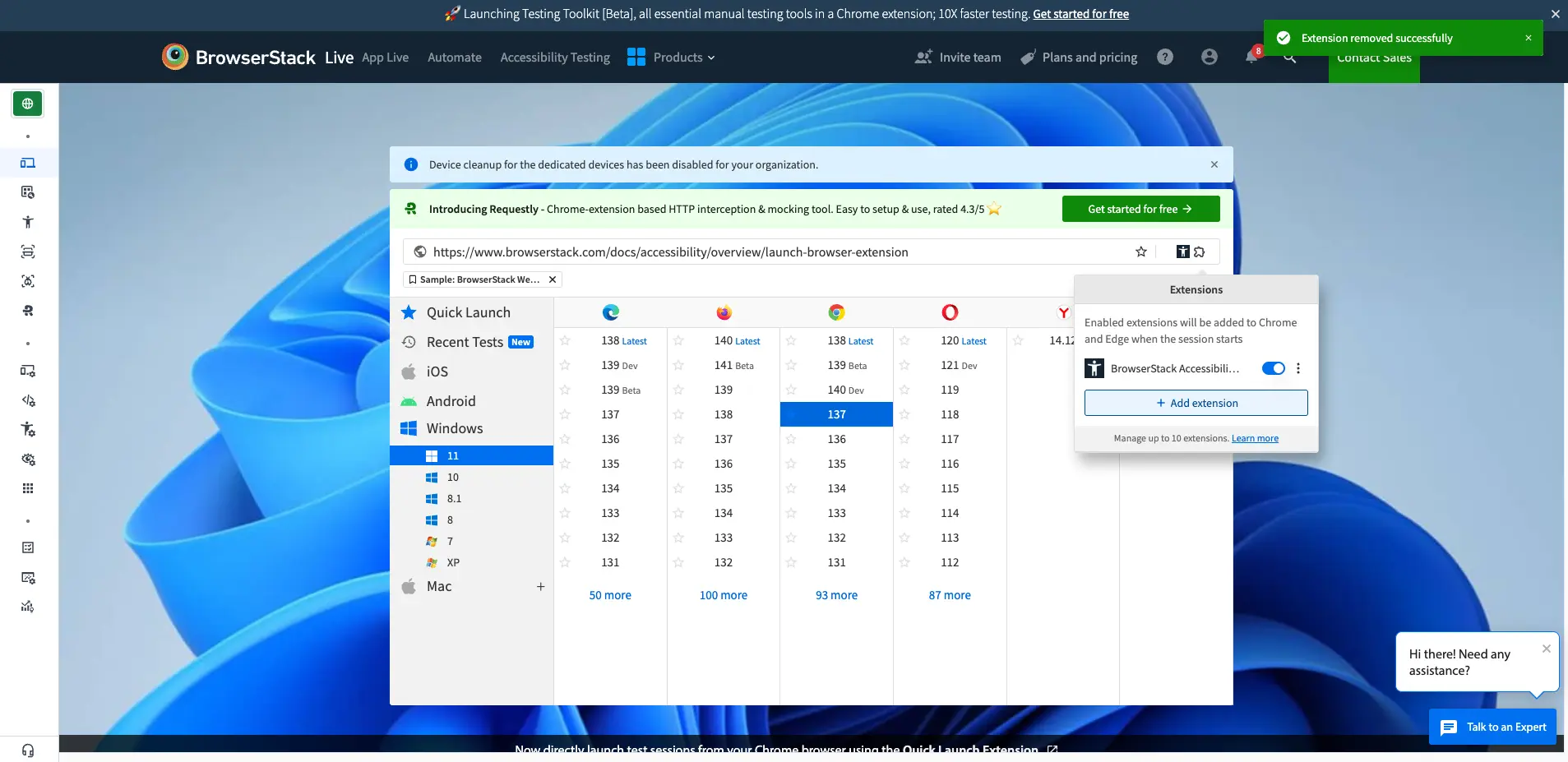The image size is (1568, 762).
Task: Star the Opera 121 Dev row
Action: (x=904, y=365)
